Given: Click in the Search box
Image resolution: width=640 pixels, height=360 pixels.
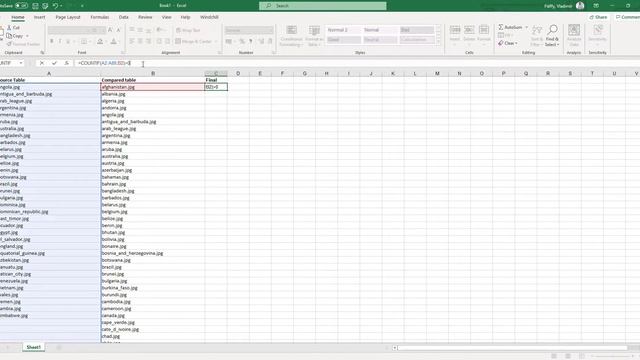Looking at the screenshot, I should pyautogui.click(x=322, y=6).
